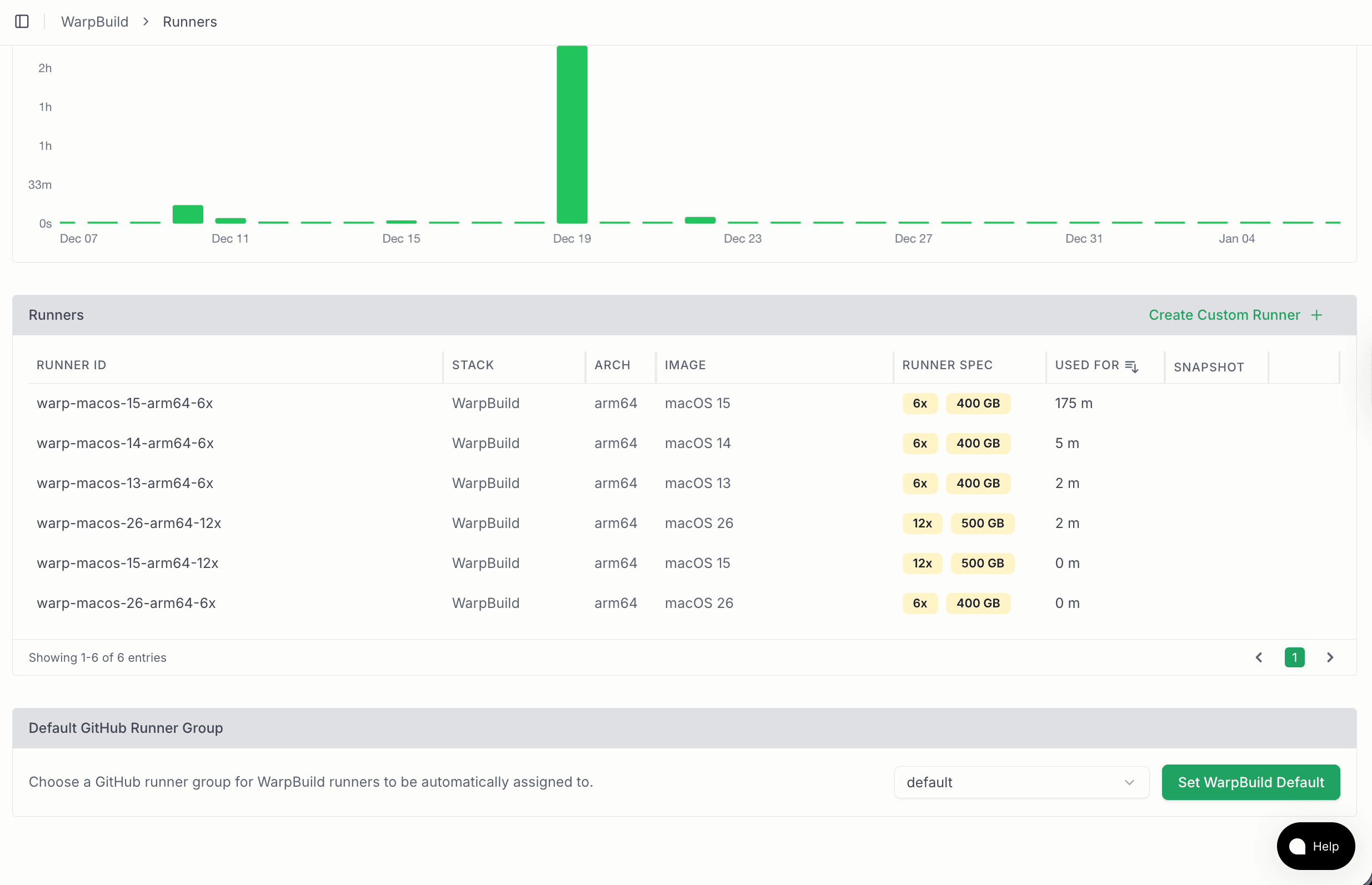
Task: Open the Runners breadcrumb item
Action: click(x=189, y=21)
